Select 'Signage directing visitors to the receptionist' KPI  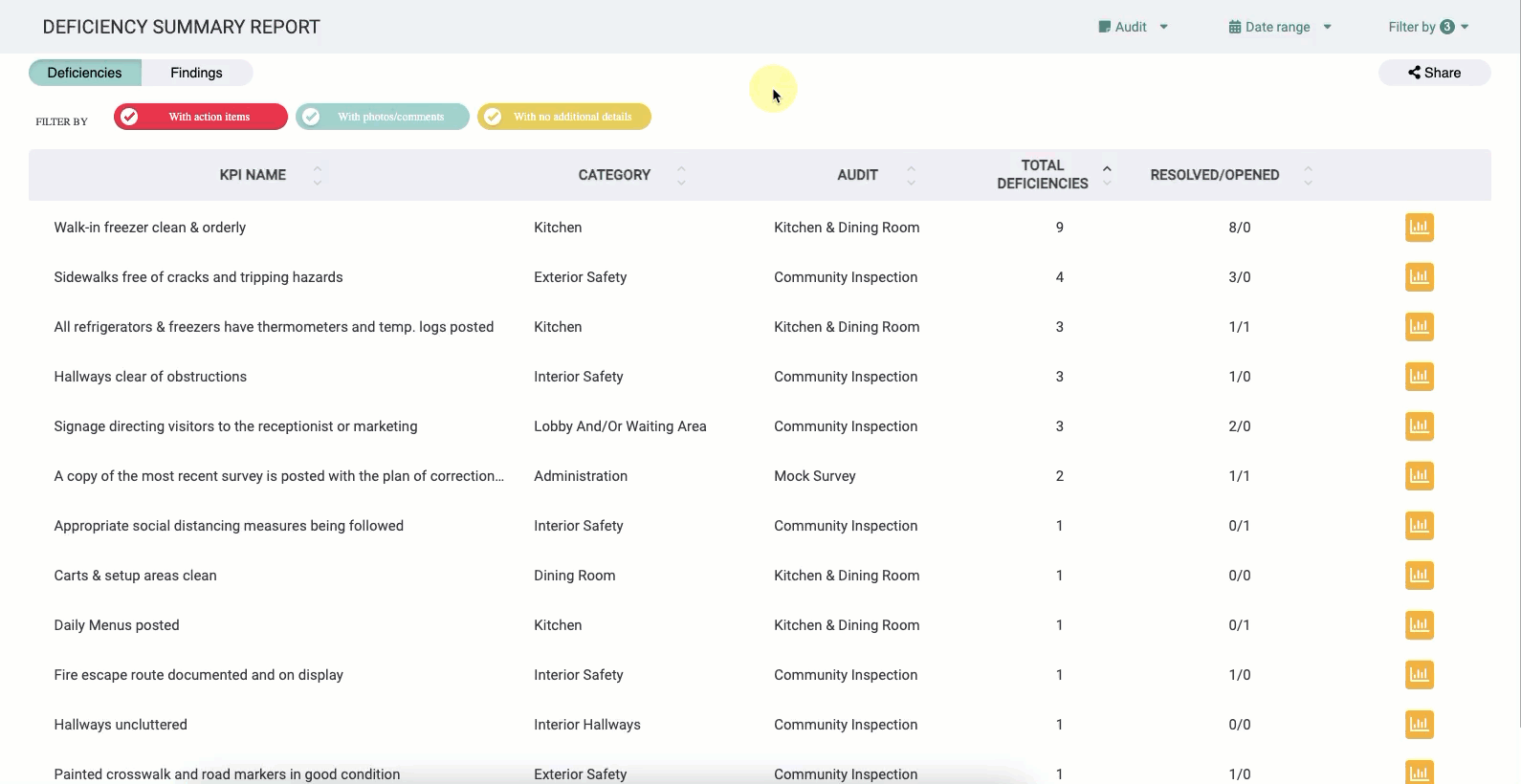(235, 426)
